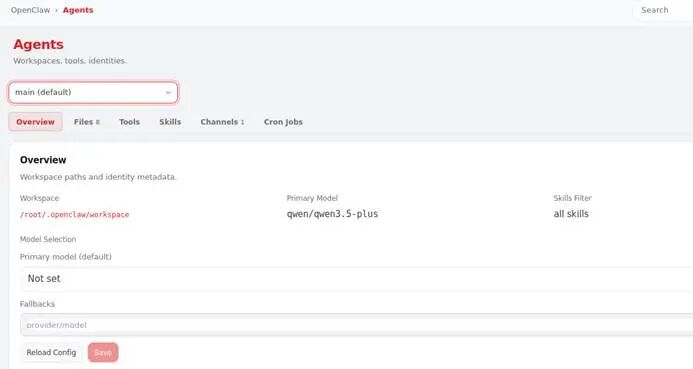Click the Reload Config button
Screen dimensions: 693x369
coord(51,353)
